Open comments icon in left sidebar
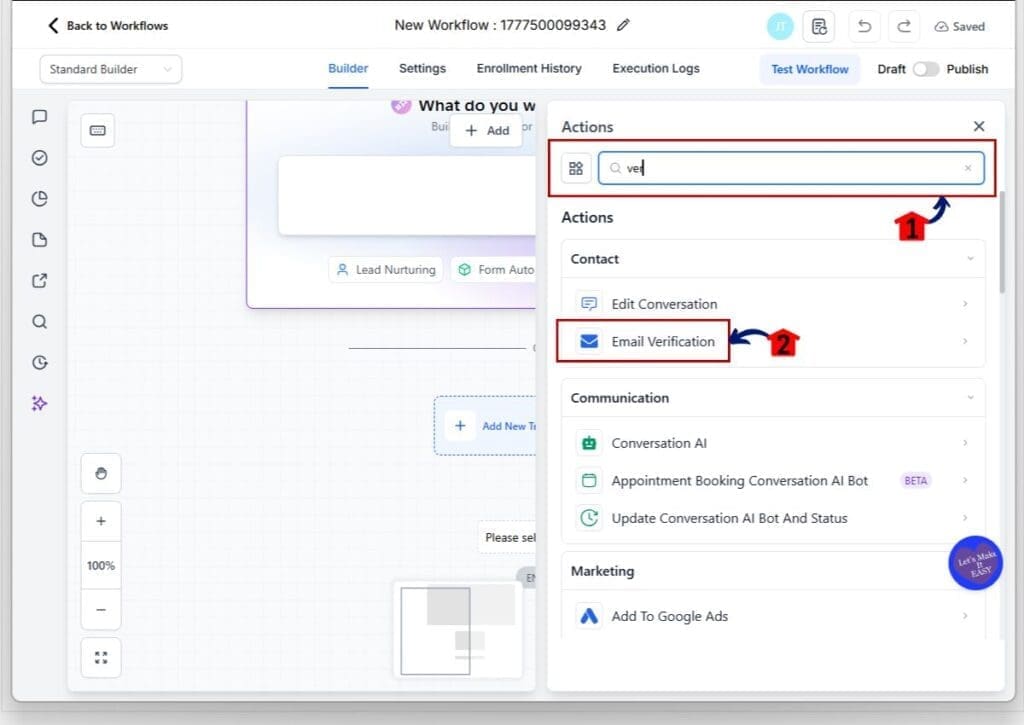The image size is (1024, 725). tap(40, 117)
